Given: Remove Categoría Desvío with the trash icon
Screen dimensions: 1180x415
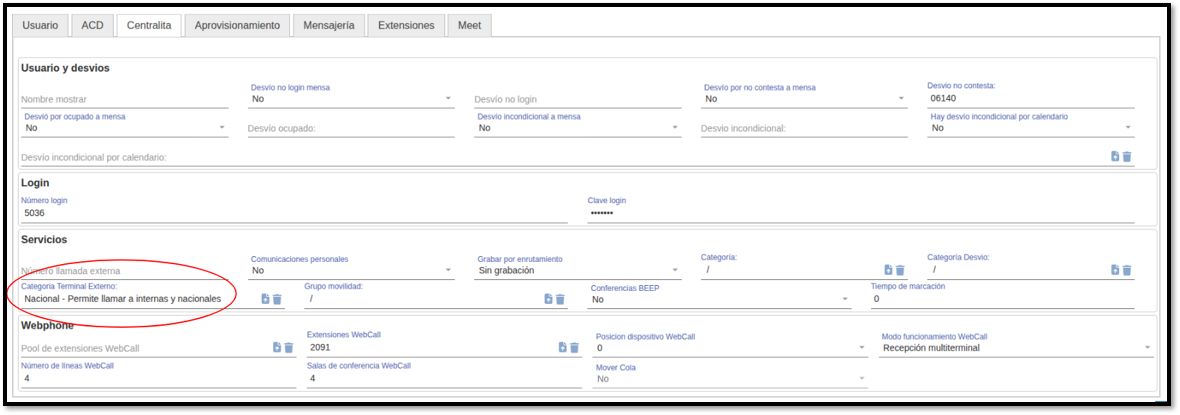Looking at the screenshot, I should 1127,270.
